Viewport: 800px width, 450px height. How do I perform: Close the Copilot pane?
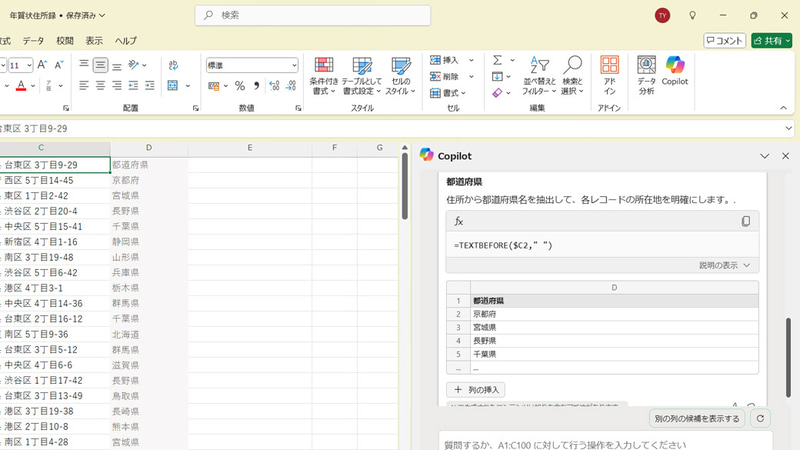pos(786,156)
